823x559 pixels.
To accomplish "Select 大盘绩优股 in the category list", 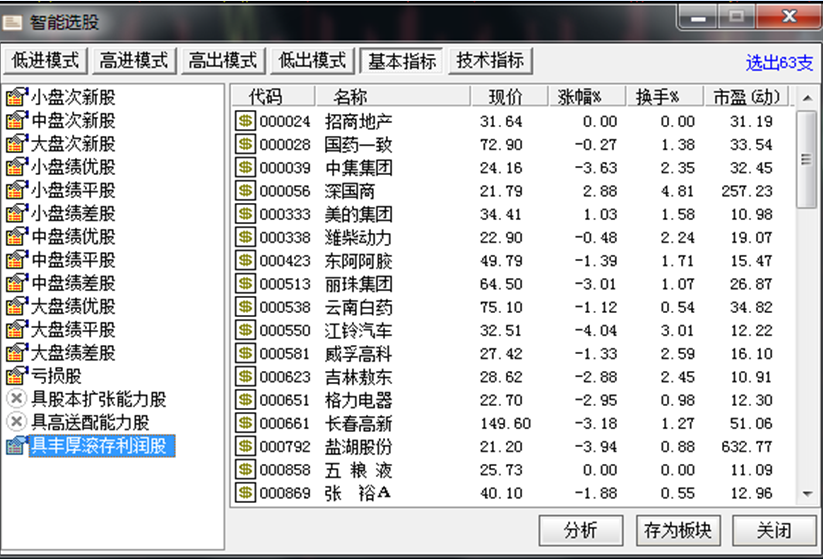I will [73, 306].
